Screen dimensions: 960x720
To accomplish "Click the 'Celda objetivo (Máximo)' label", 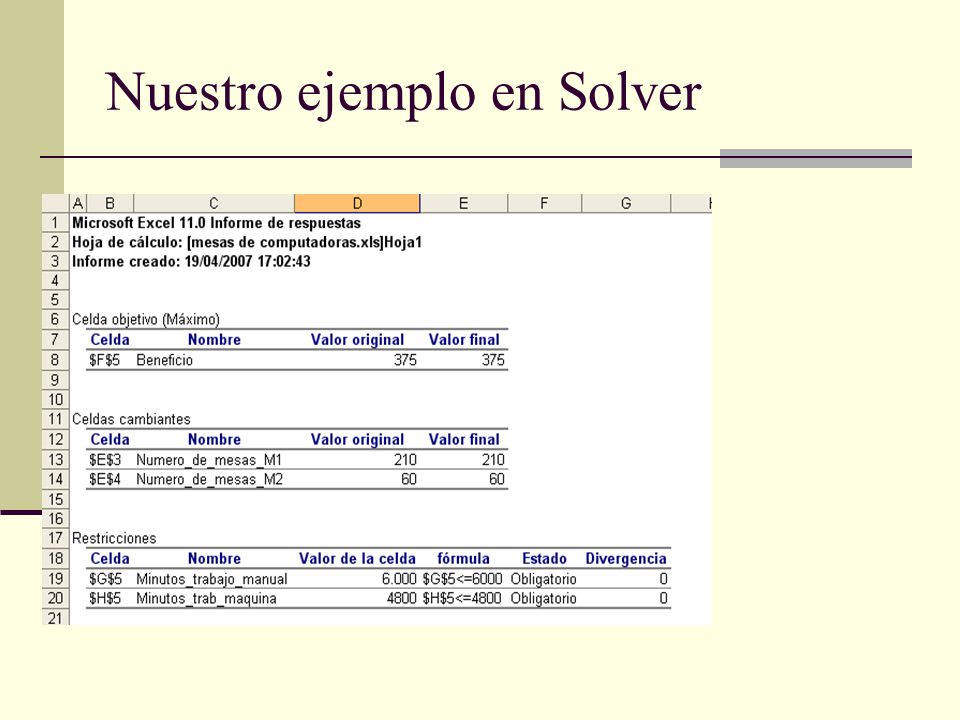I will pyautogui.click(x=146, y=320).
